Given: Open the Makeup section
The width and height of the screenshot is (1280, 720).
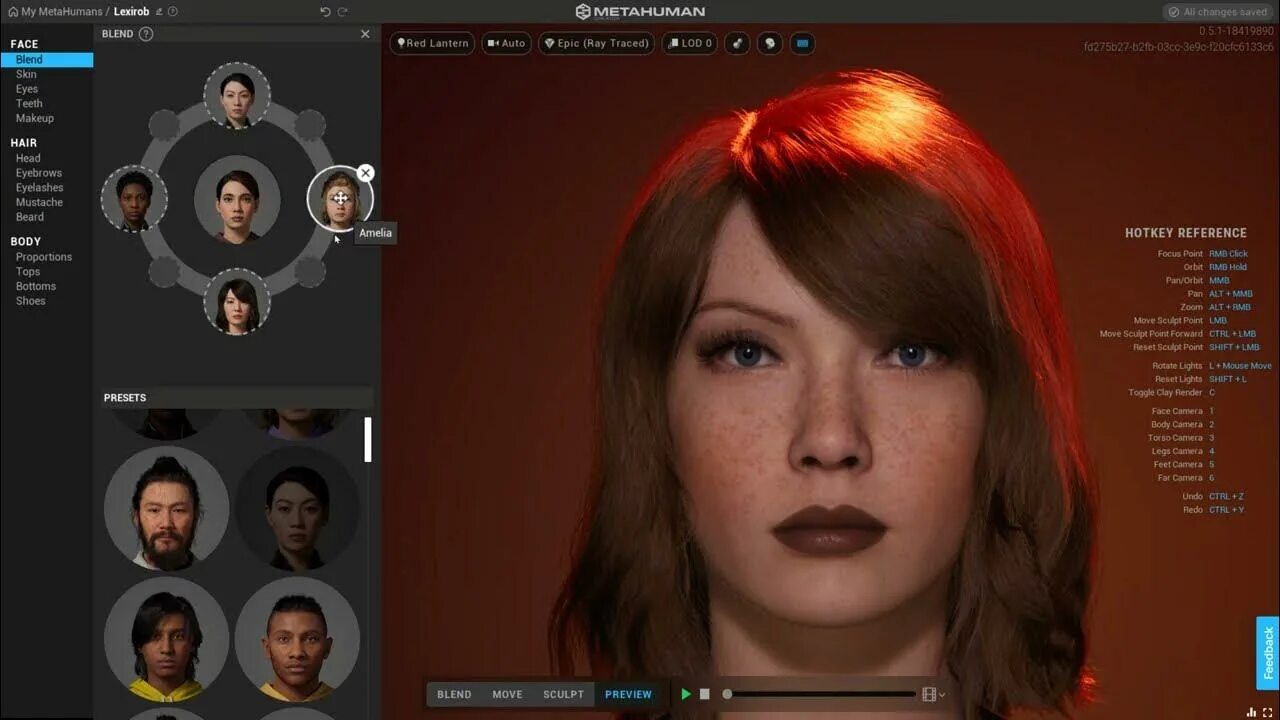Looking at the screenshot, I should 35,118.
